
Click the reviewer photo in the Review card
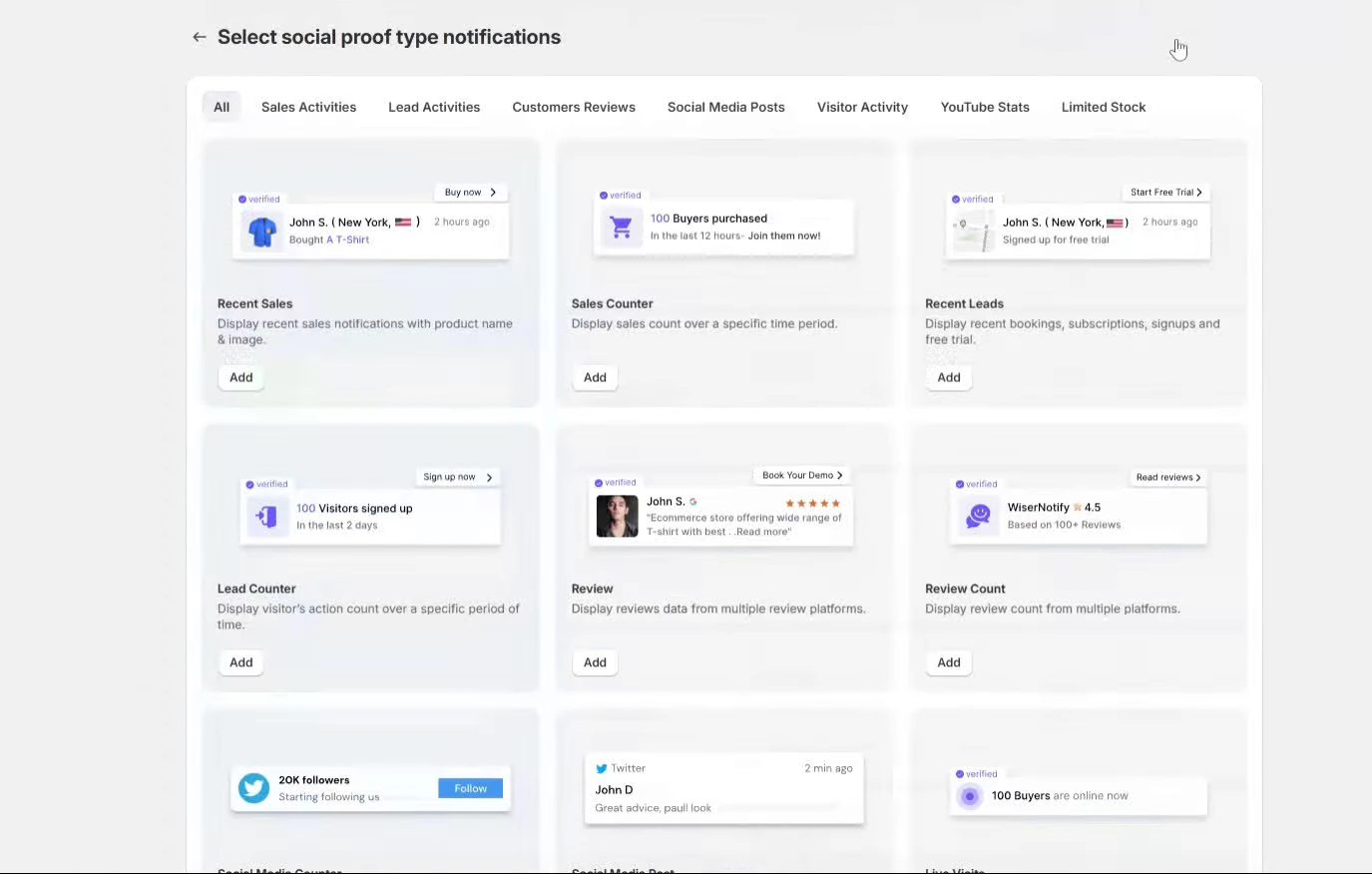coord(617,516)
